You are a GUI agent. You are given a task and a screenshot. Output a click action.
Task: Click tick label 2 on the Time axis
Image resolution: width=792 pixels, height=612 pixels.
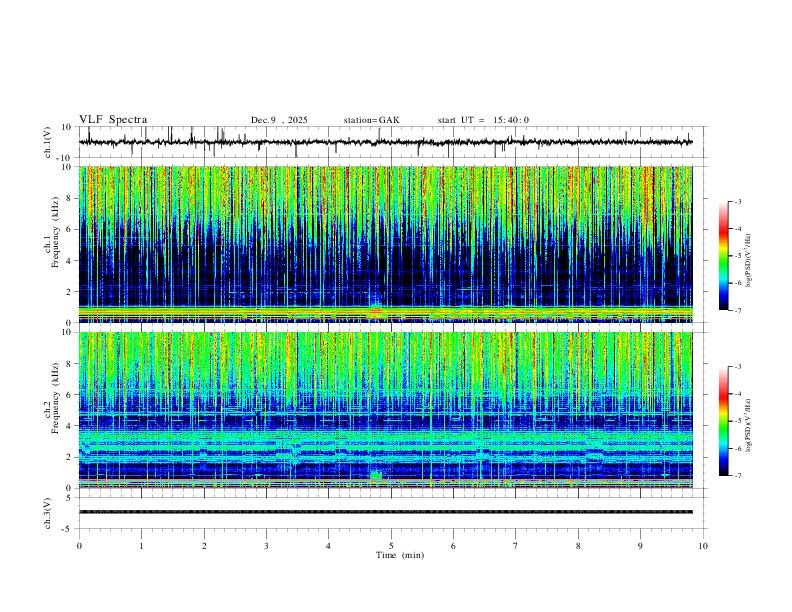204,546
